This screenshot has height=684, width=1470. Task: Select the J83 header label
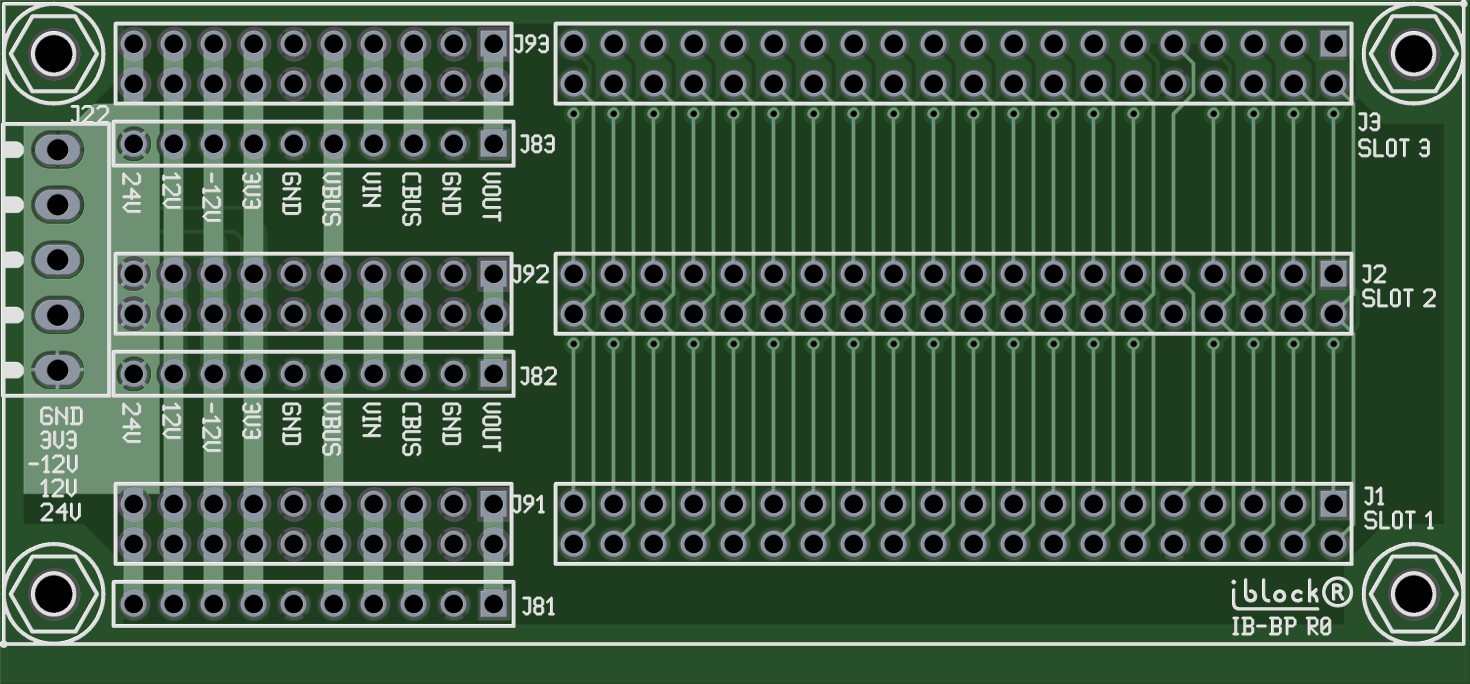[x=537, y=147]
